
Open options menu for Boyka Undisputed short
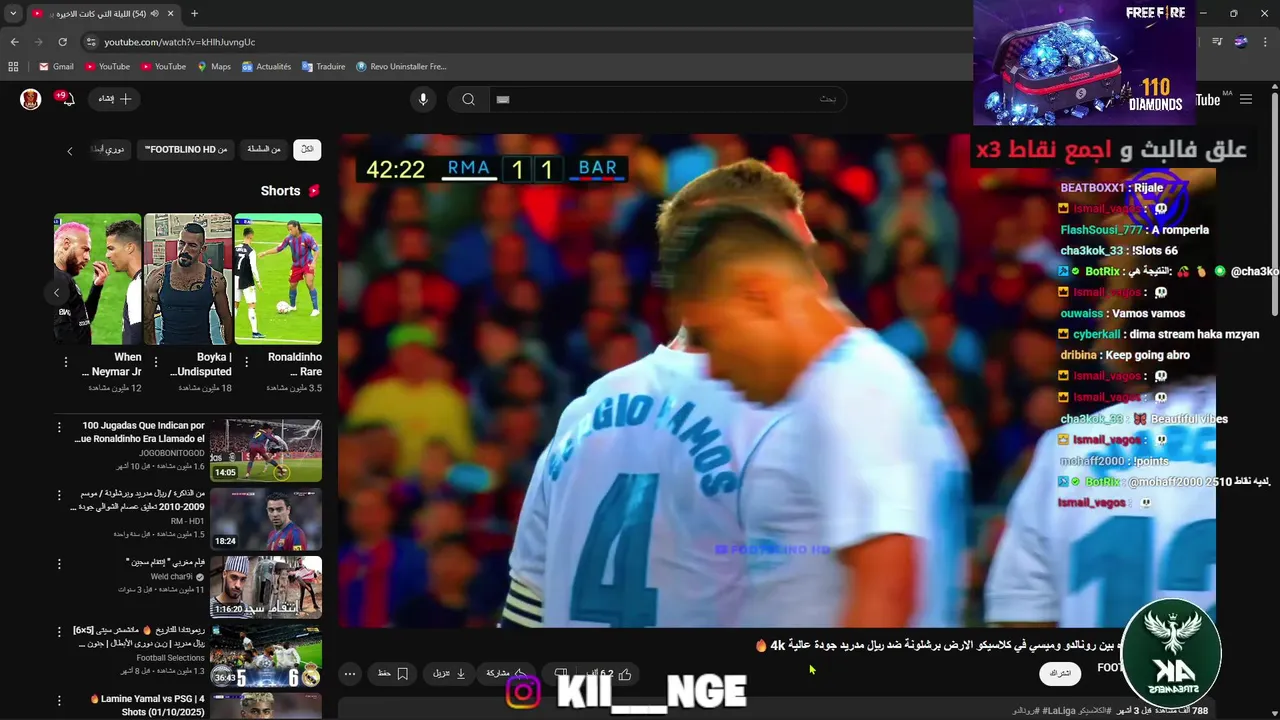coord(156,362)
